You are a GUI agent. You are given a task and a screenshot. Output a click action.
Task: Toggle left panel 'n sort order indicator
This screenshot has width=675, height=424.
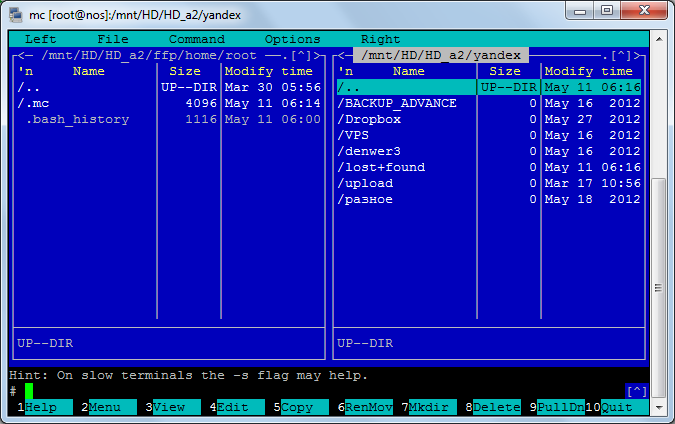tap(25, 71)
